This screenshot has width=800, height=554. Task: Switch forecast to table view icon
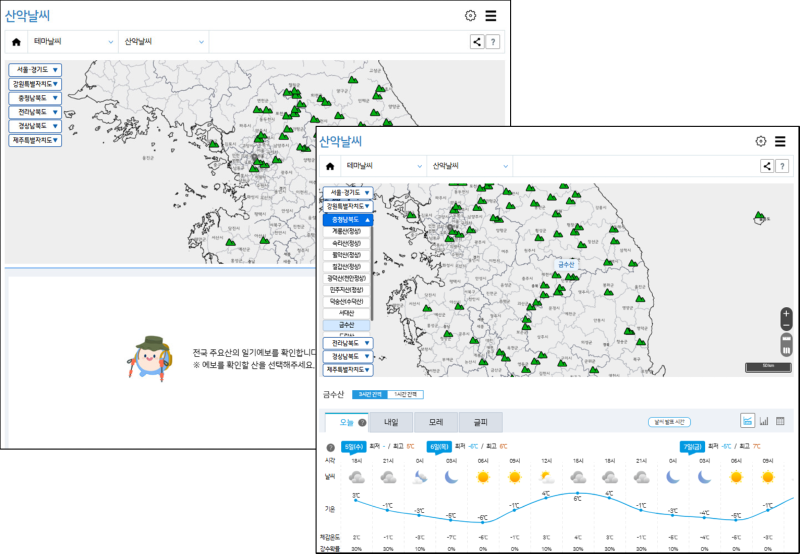point(780,422)
